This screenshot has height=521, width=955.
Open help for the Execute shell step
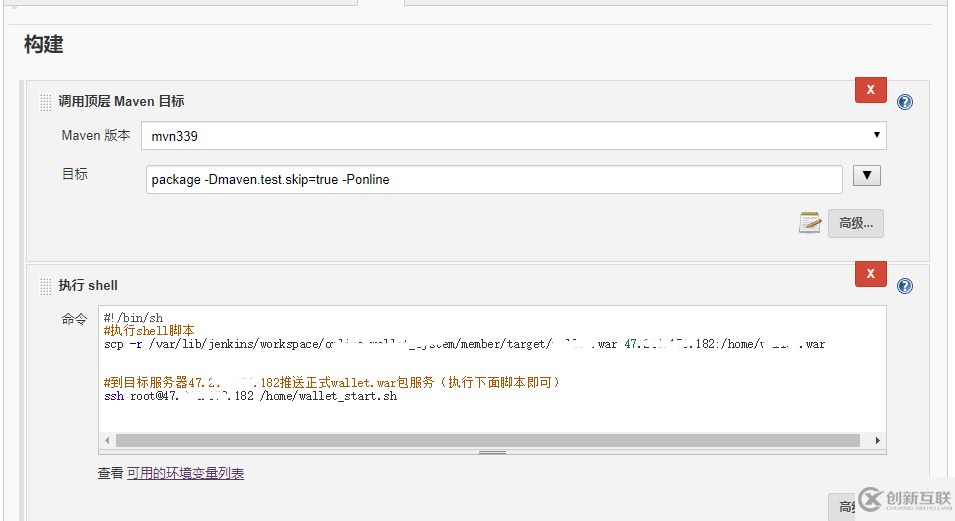[x=905, y=286]
